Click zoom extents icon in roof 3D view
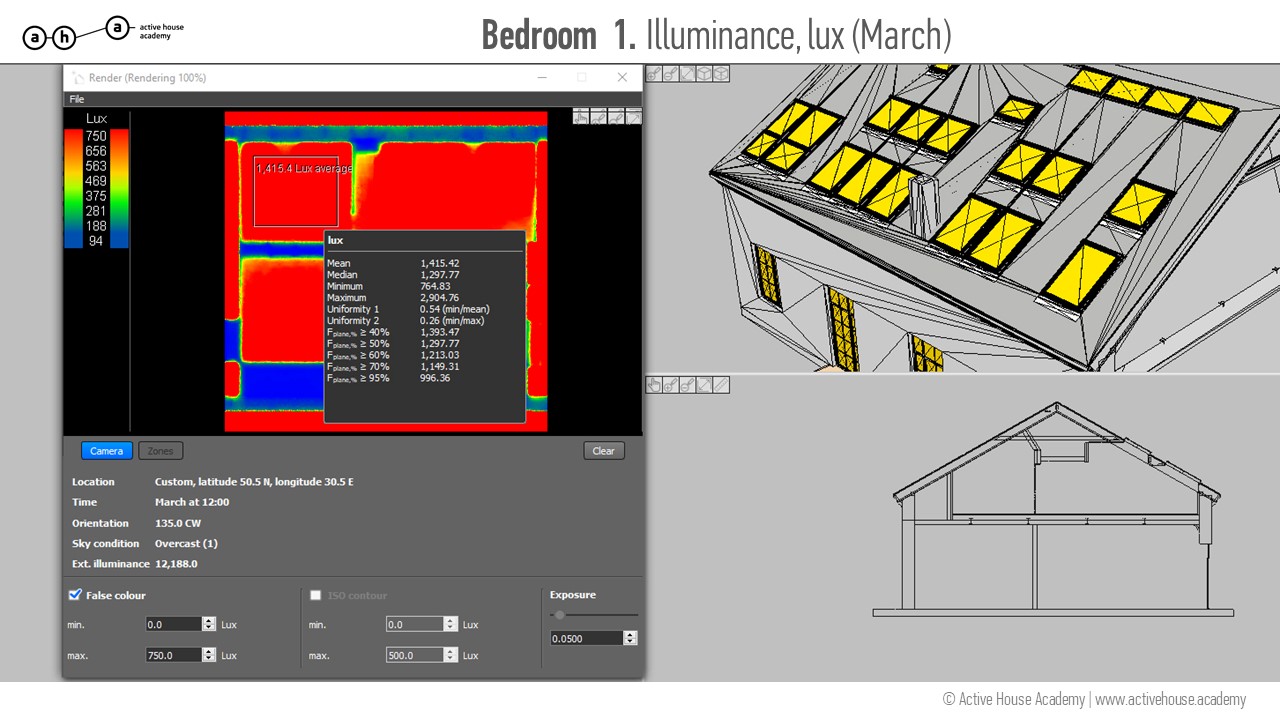Screen dimensions: 1280x720 [688, 74]
